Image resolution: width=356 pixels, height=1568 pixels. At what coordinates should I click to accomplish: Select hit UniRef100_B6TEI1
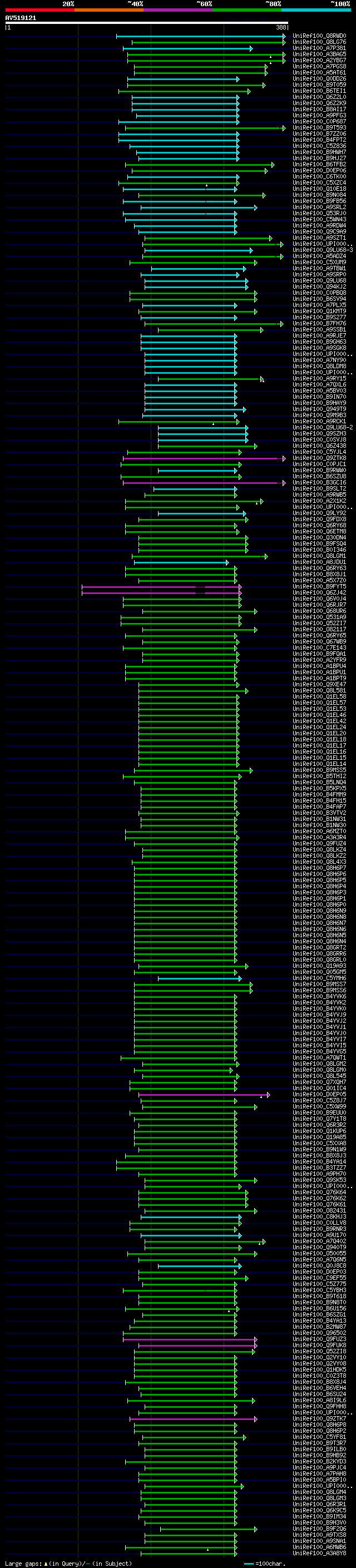click(319, 91)
